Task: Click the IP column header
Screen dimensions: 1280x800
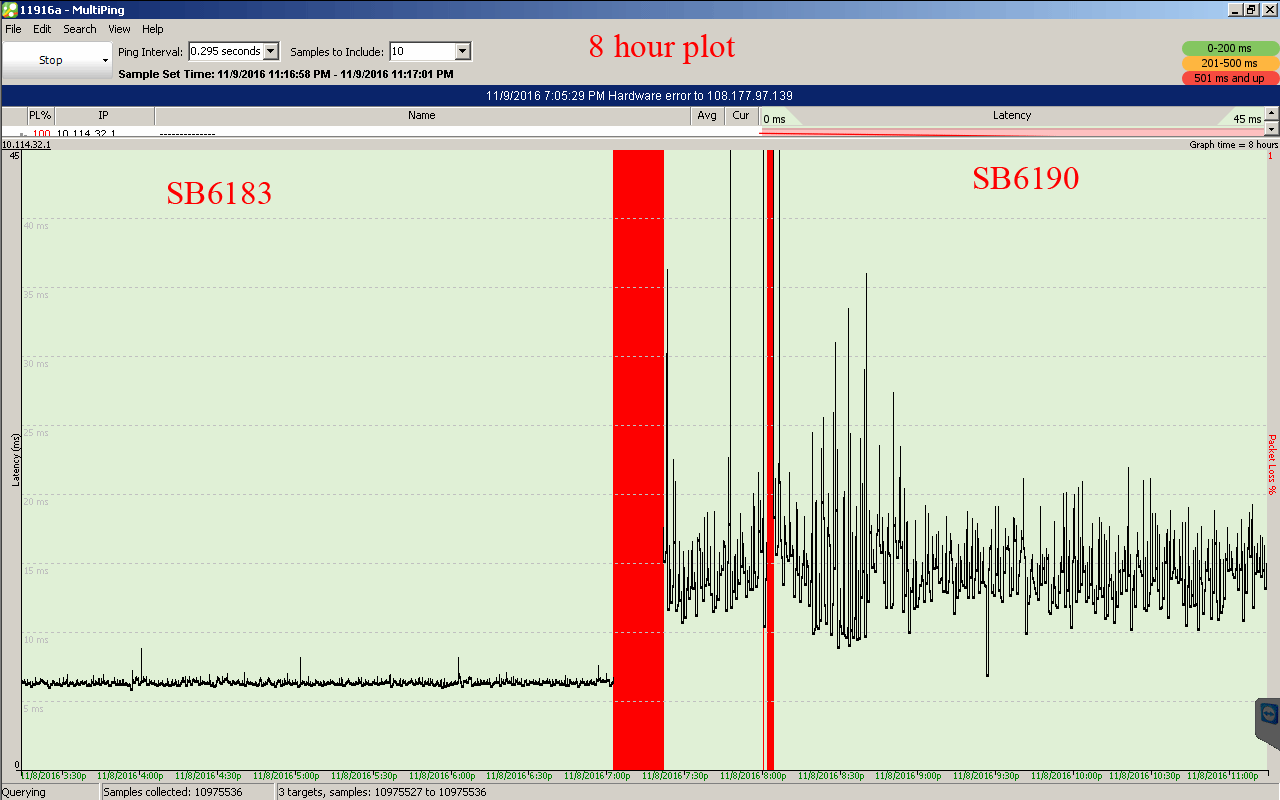Action: (104, 116)
